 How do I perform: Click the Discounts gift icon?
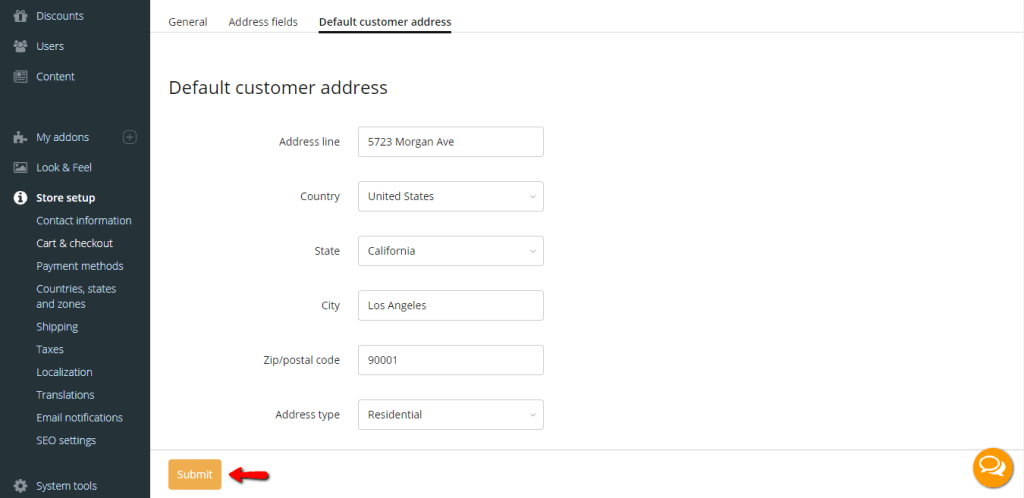point(20,16)
